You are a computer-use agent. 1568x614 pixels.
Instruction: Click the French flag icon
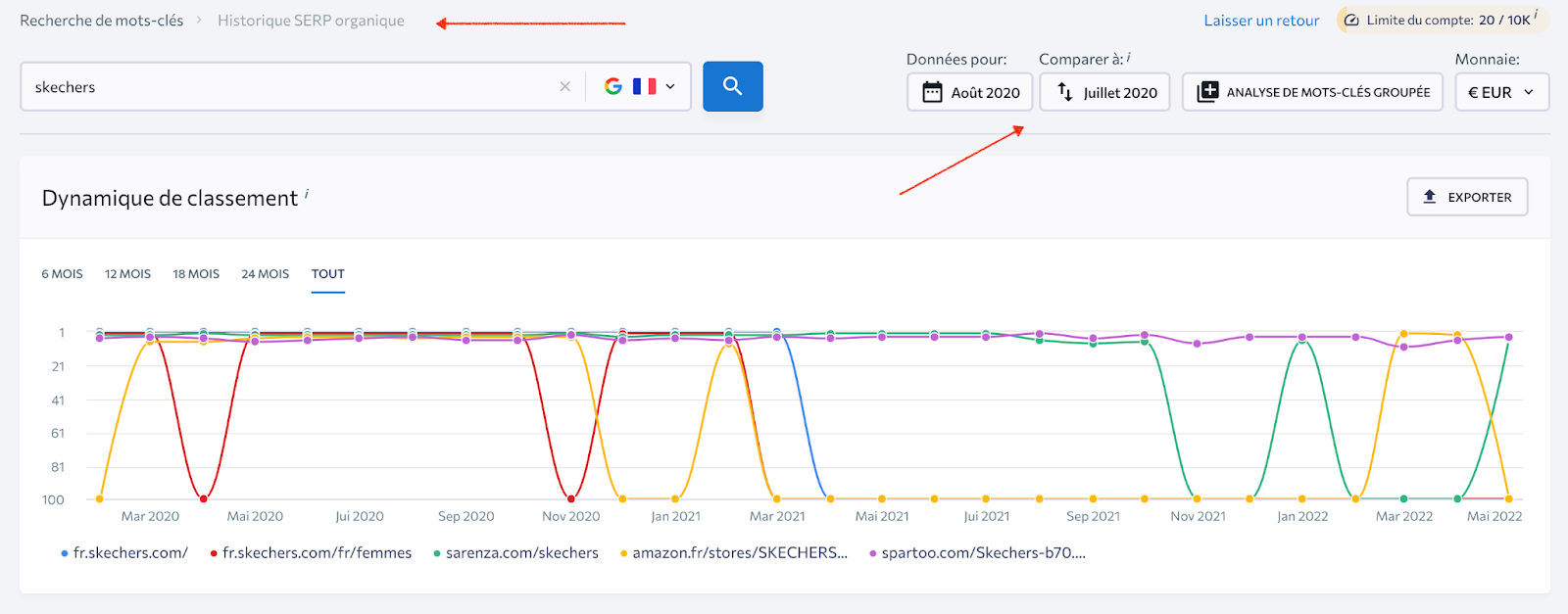[x=644, y=86]
